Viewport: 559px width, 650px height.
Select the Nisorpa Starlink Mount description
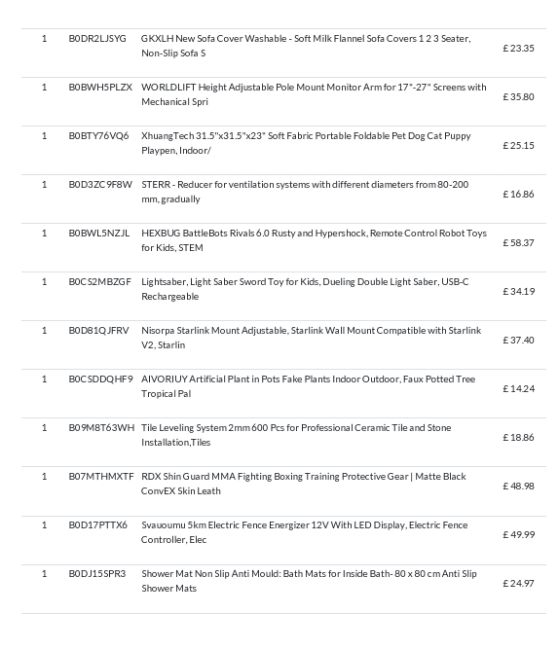(x=311, y=337)
